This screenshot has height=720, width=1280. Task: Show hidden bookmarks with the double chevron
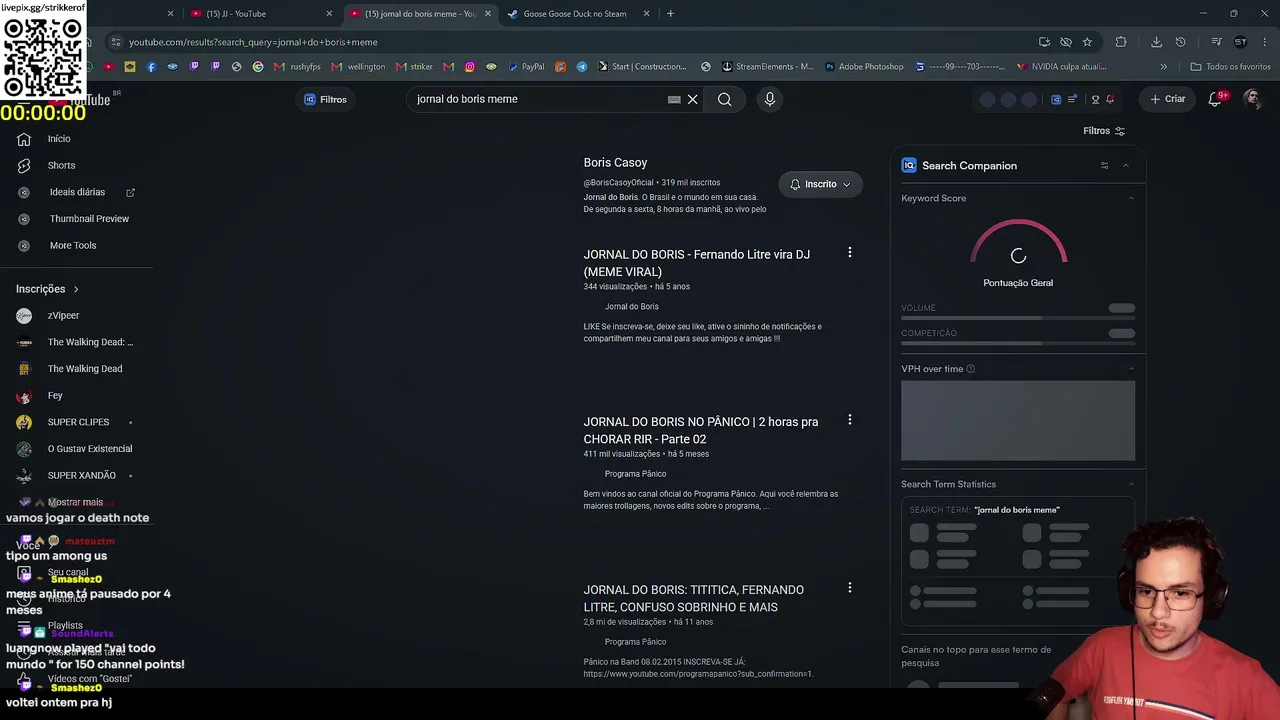[1163, 67]
